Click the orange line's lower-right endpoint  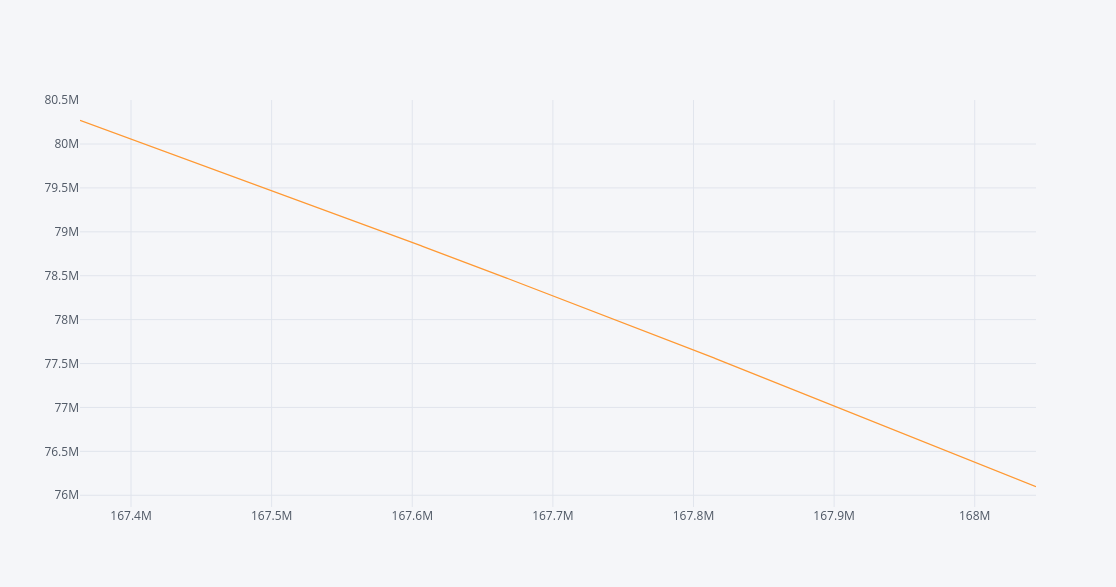click(x=1035, y=486)
